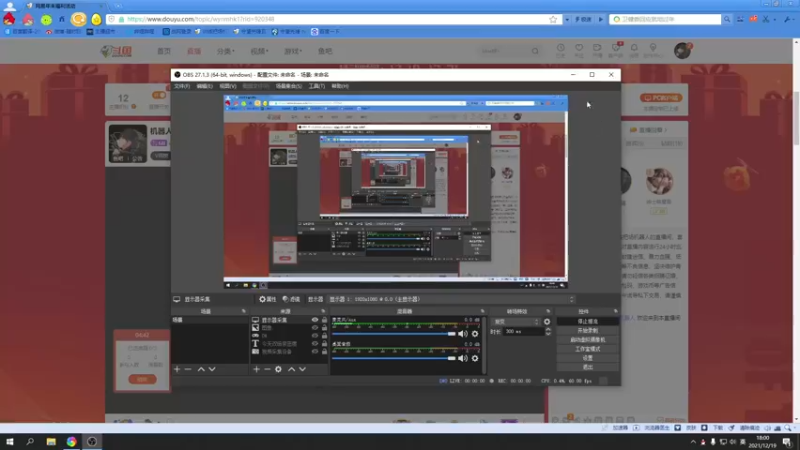Image resolution: width=800 pixels, height=450 pixels.
Task: Open the OBS Edit menu
Action: (x=205, y=86)
